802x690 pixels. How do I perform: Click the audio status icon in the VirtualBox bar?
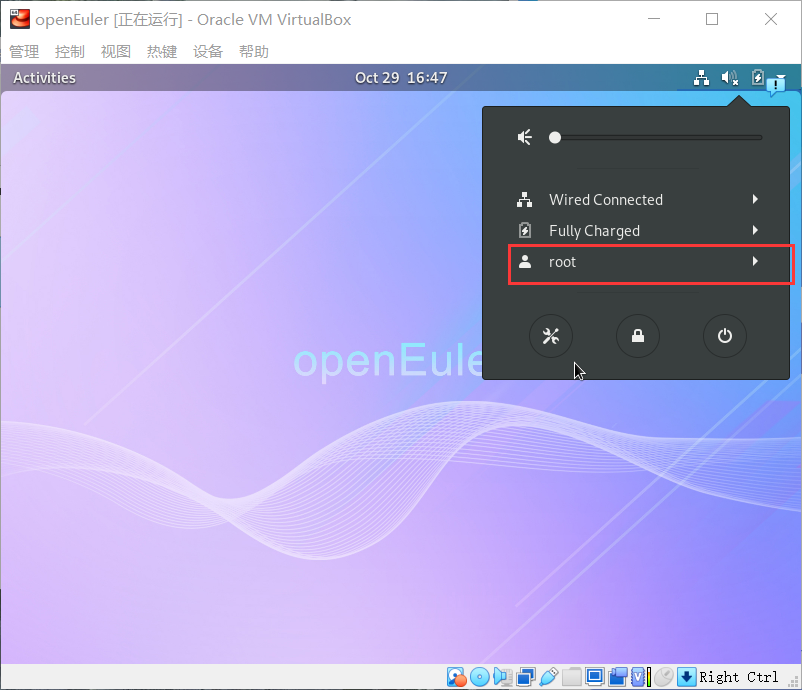pyautogui.click(x=503, y=677)
